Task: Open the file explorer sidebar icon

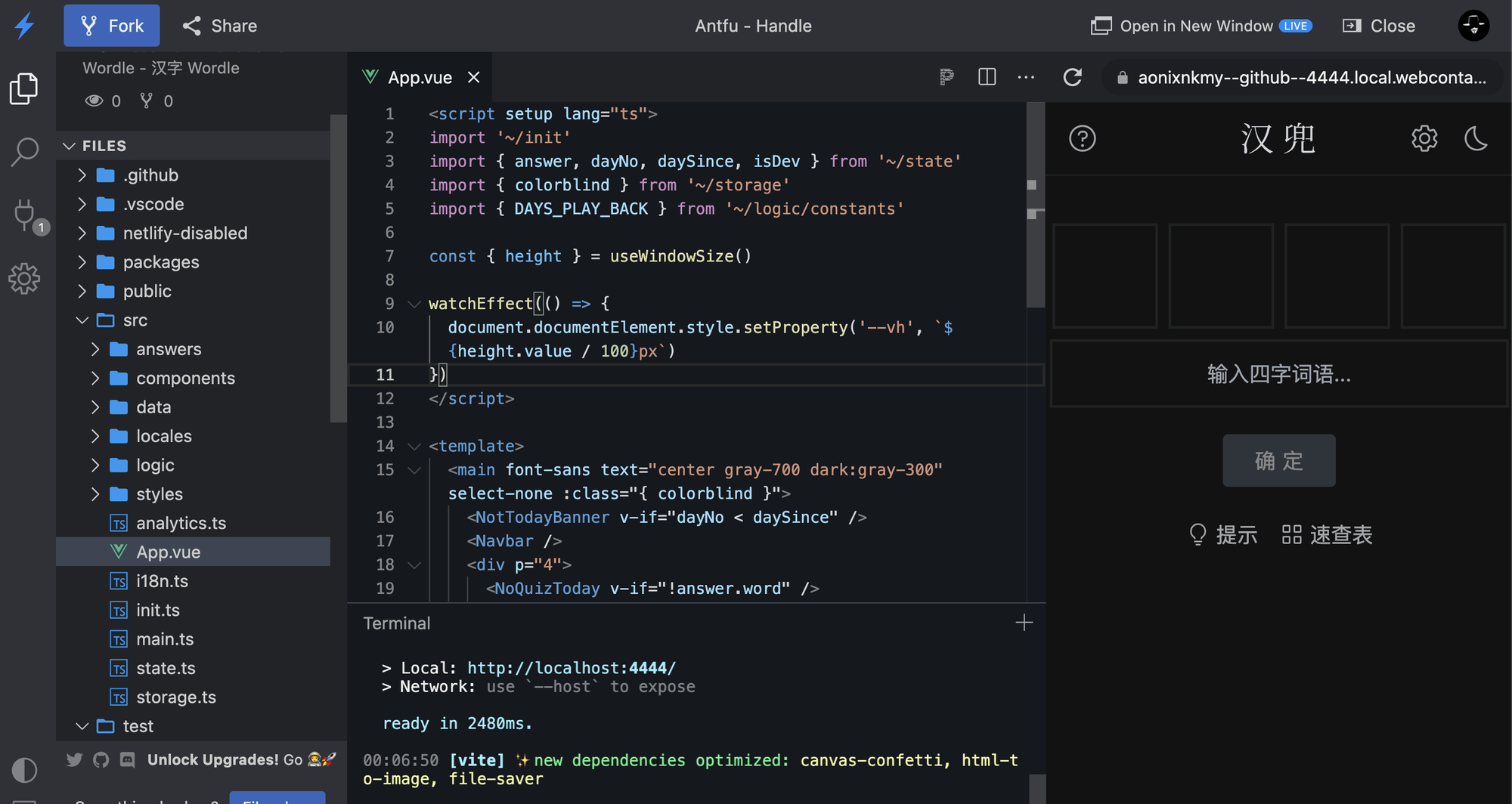Action: click(24, 88)
